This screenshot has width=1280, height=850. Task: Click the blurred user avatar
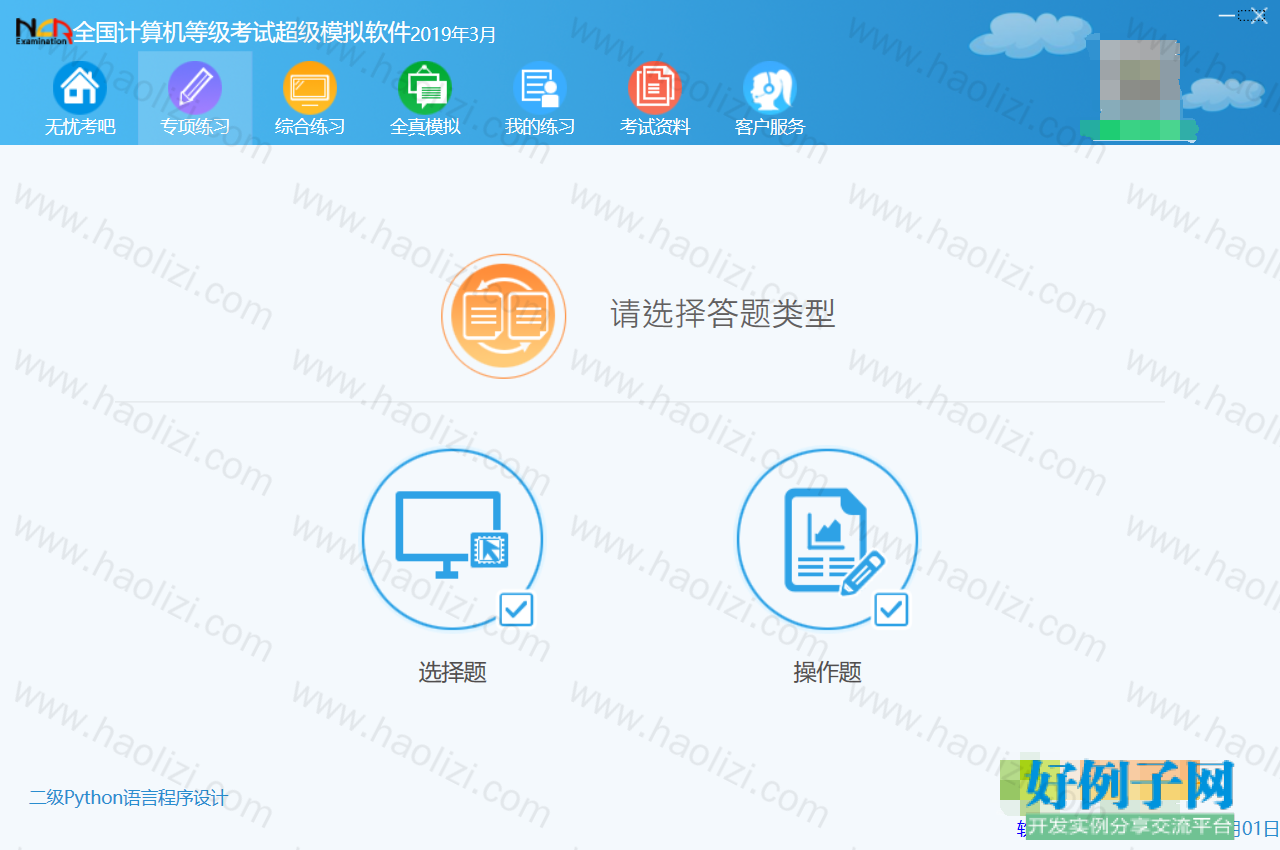pyautogui.click(x=1139, y=78)
